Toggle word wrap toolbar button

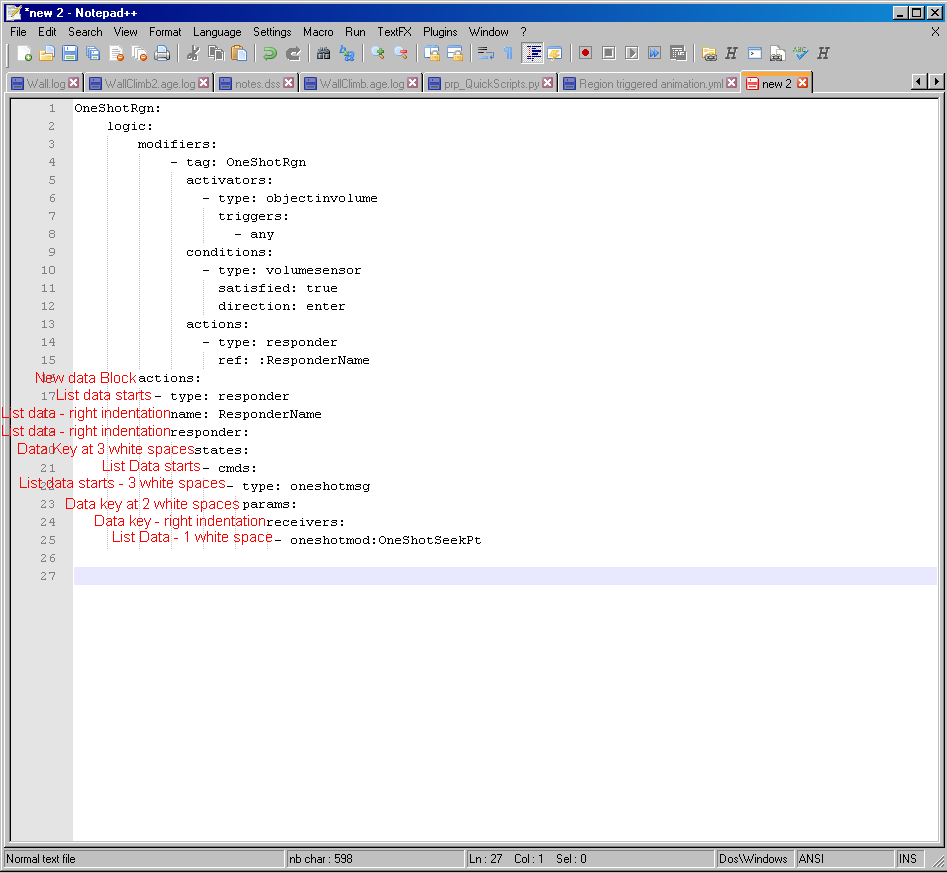tap(486, 53)
